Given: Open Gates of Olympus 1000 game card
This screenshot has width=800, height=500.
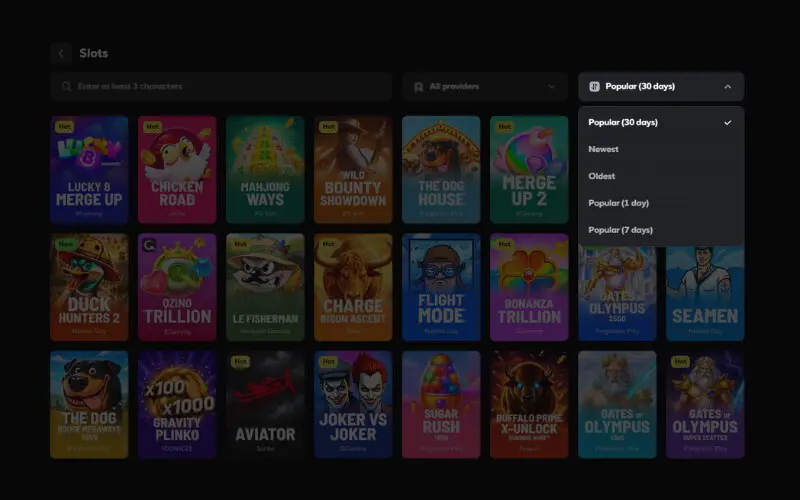Looking at the screenshot, I should [x=617, y=405].
